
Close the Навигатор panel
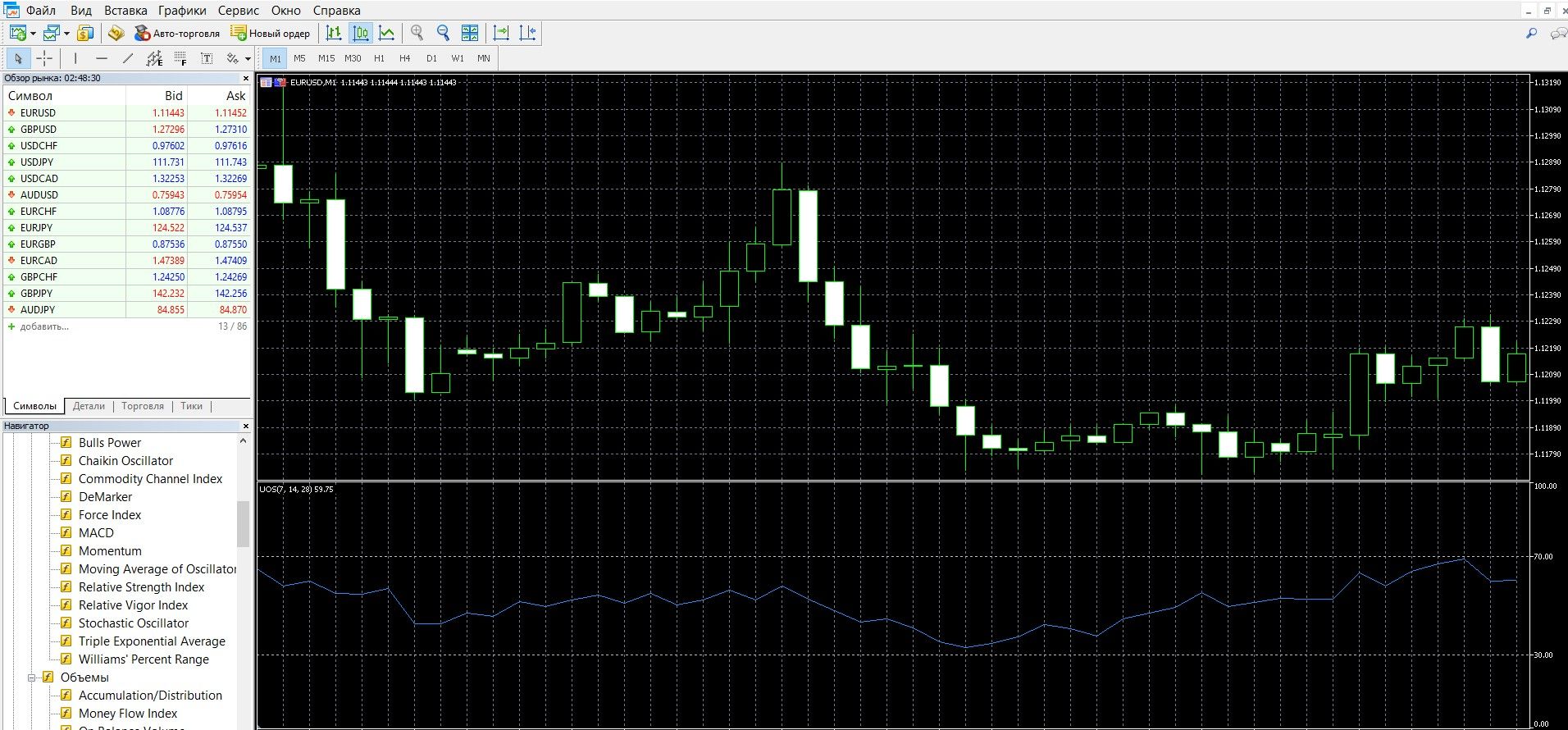click(x=246, y=427)
